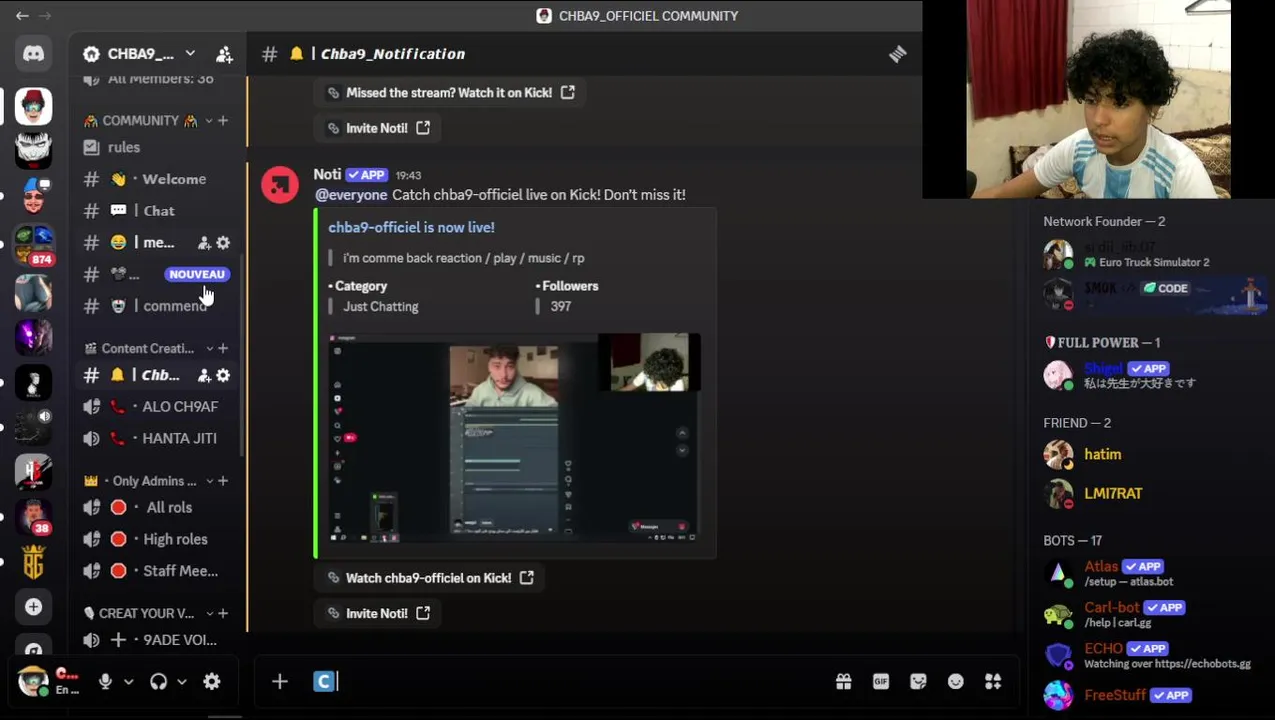The width and height of the screenshot is (1275, 720).
Task: Open the emoji picker
Action: 956,681
